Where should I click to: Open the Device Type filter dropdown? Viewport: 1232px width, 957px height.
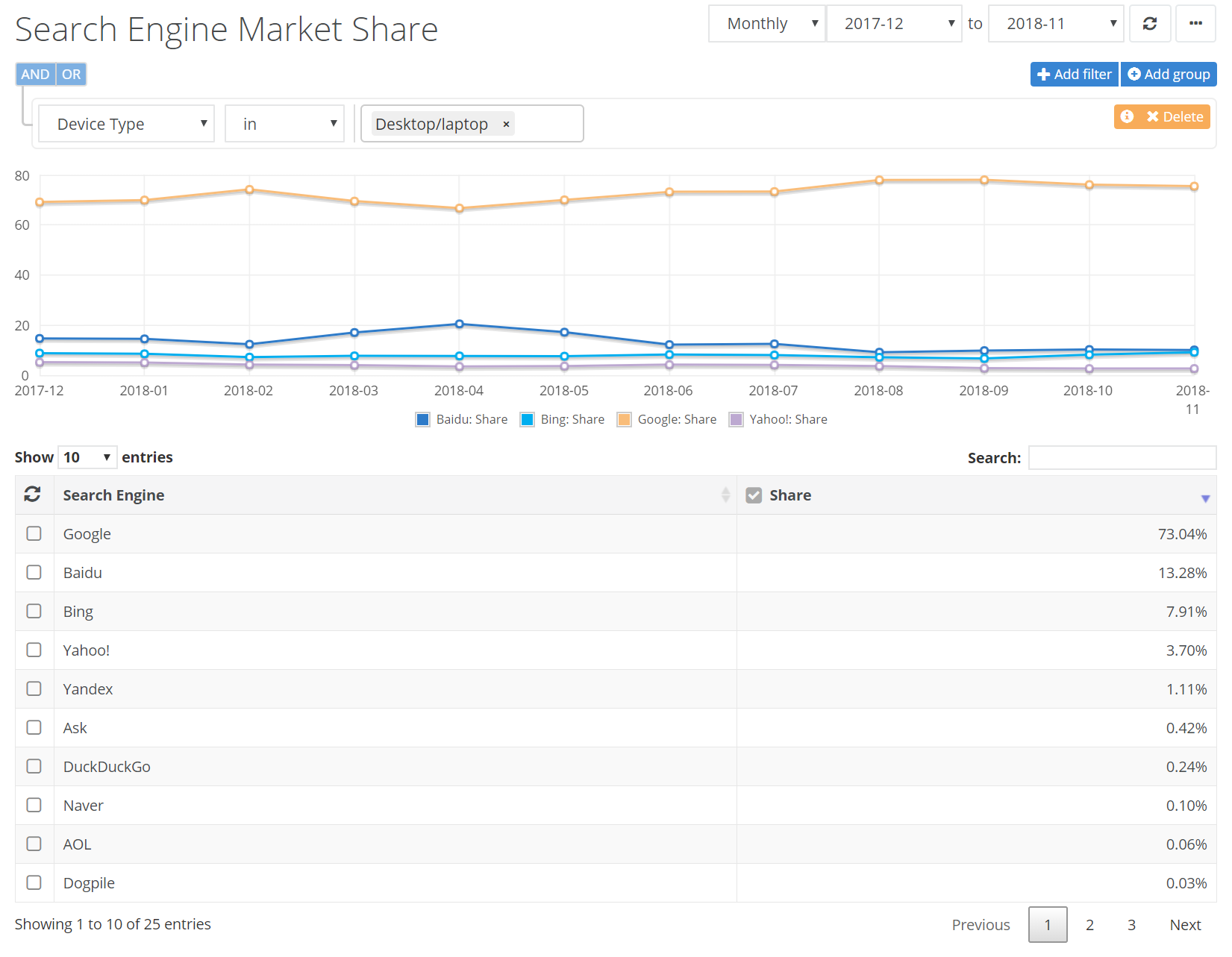pos(126,124)
